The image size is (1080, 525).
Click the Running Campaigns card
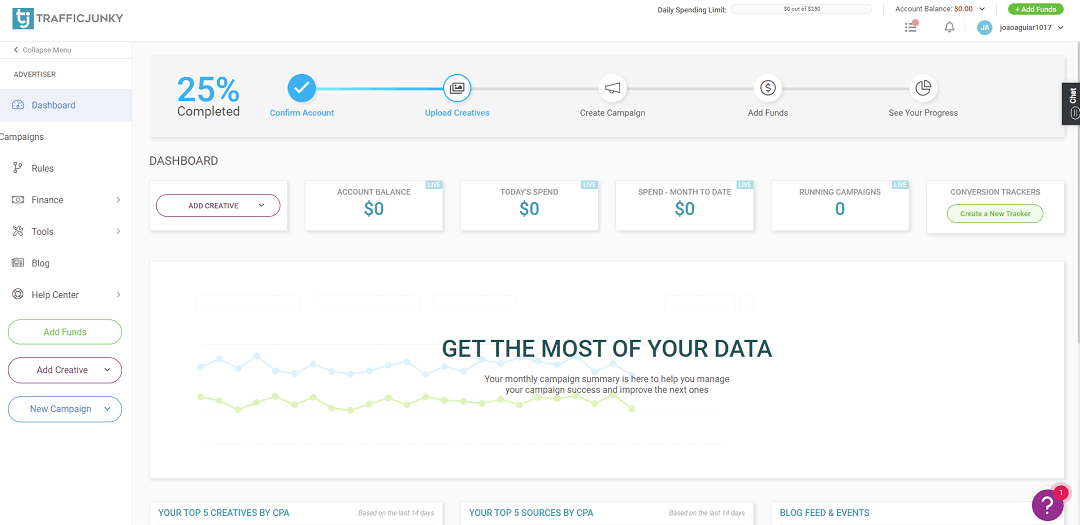click(840, 206)
